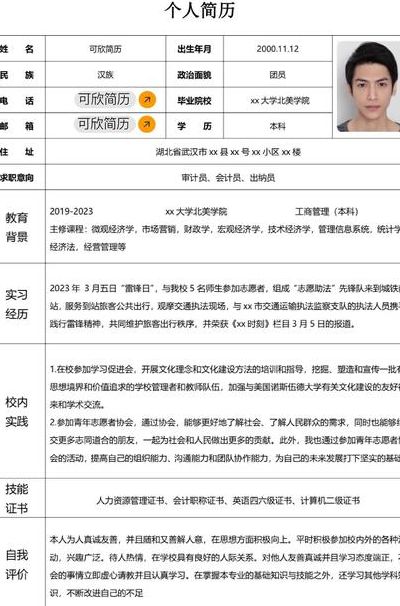The image size is (400, 606).
Task: Click the job intention 审计员、会计员、出纳员
Action: point(228,178)
